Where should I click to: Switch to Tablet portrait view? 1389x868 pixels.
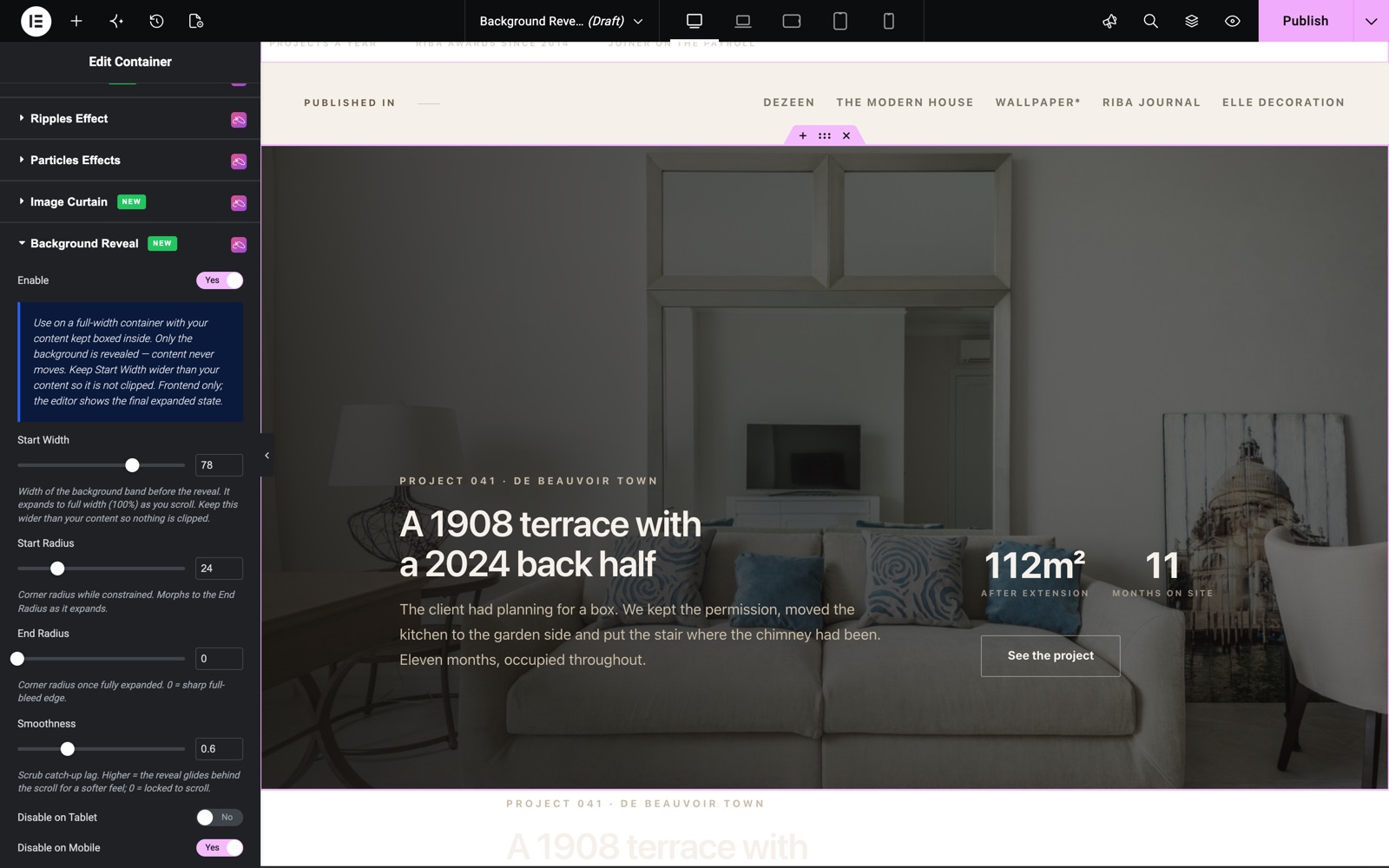pyautogui.click(x=840, y=21)
